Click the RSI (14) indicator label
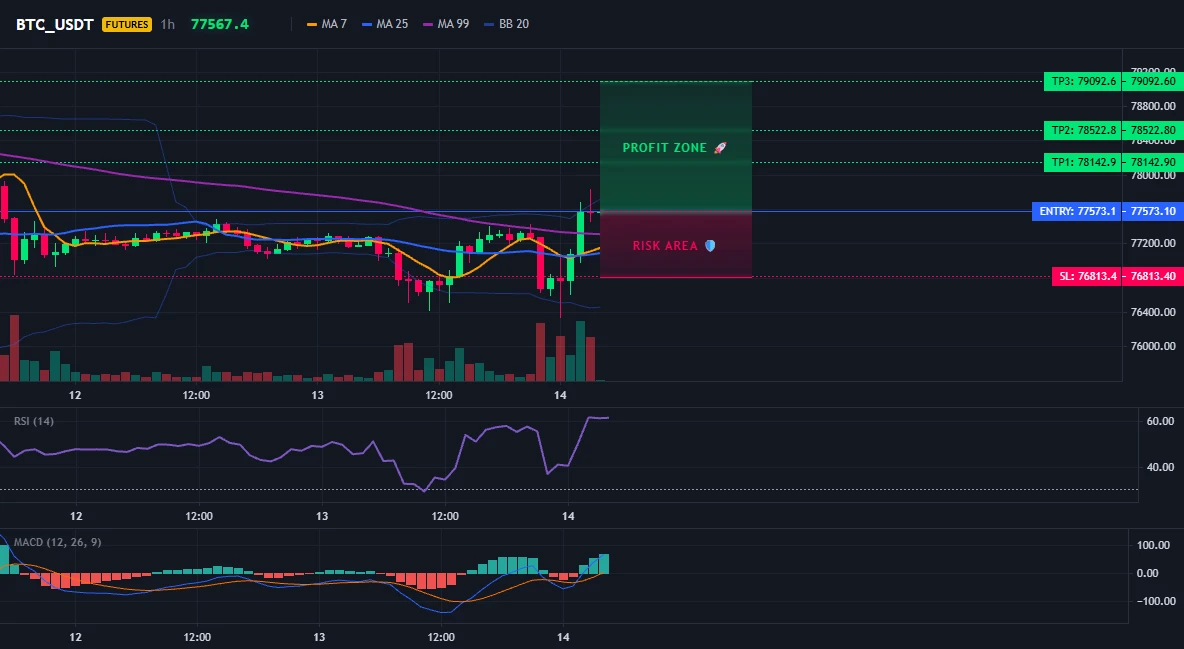Image resolution: width=1184 pixels, height=649 pixels. 34,421
